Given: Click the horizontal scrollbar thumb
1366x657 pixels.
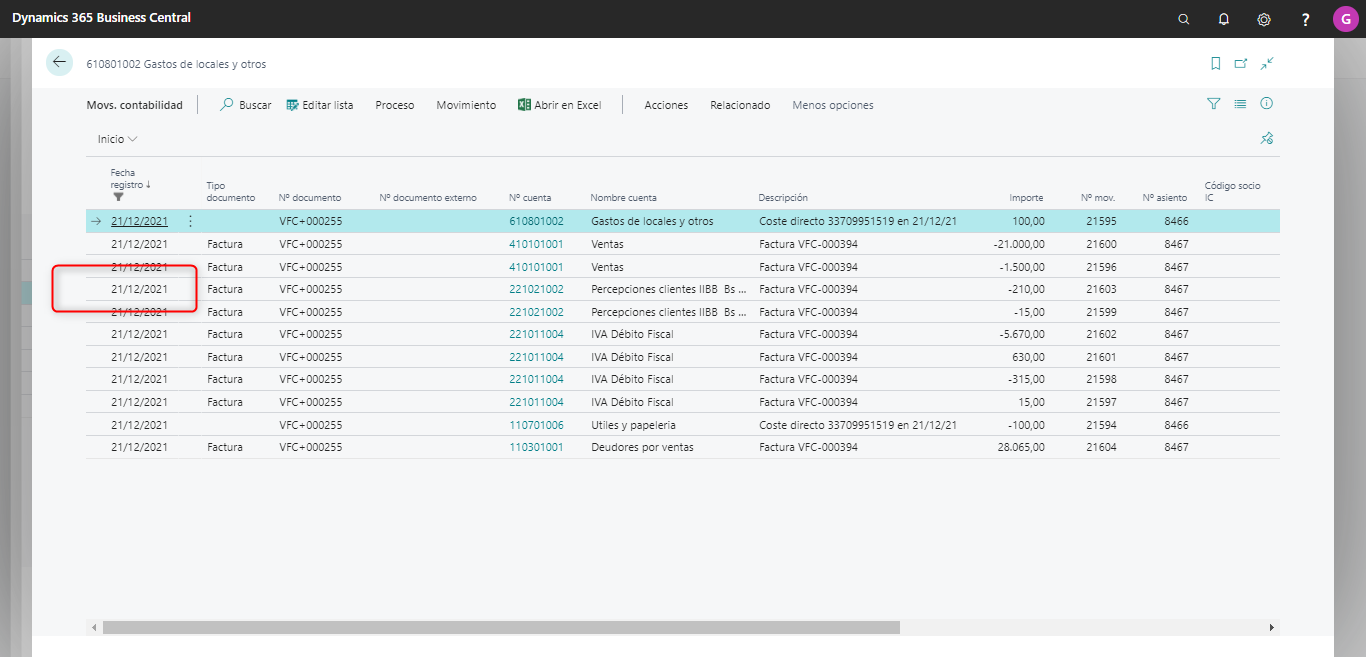Looking at the screenshot, I should tap(501, 627).
